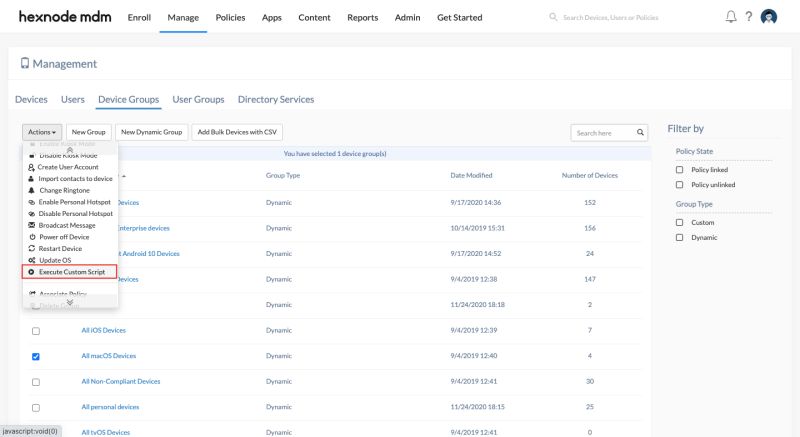This screenshot has height=437, width=800.
Task: Open the All Non-Compliant Devices link
Action: [121, 381]
